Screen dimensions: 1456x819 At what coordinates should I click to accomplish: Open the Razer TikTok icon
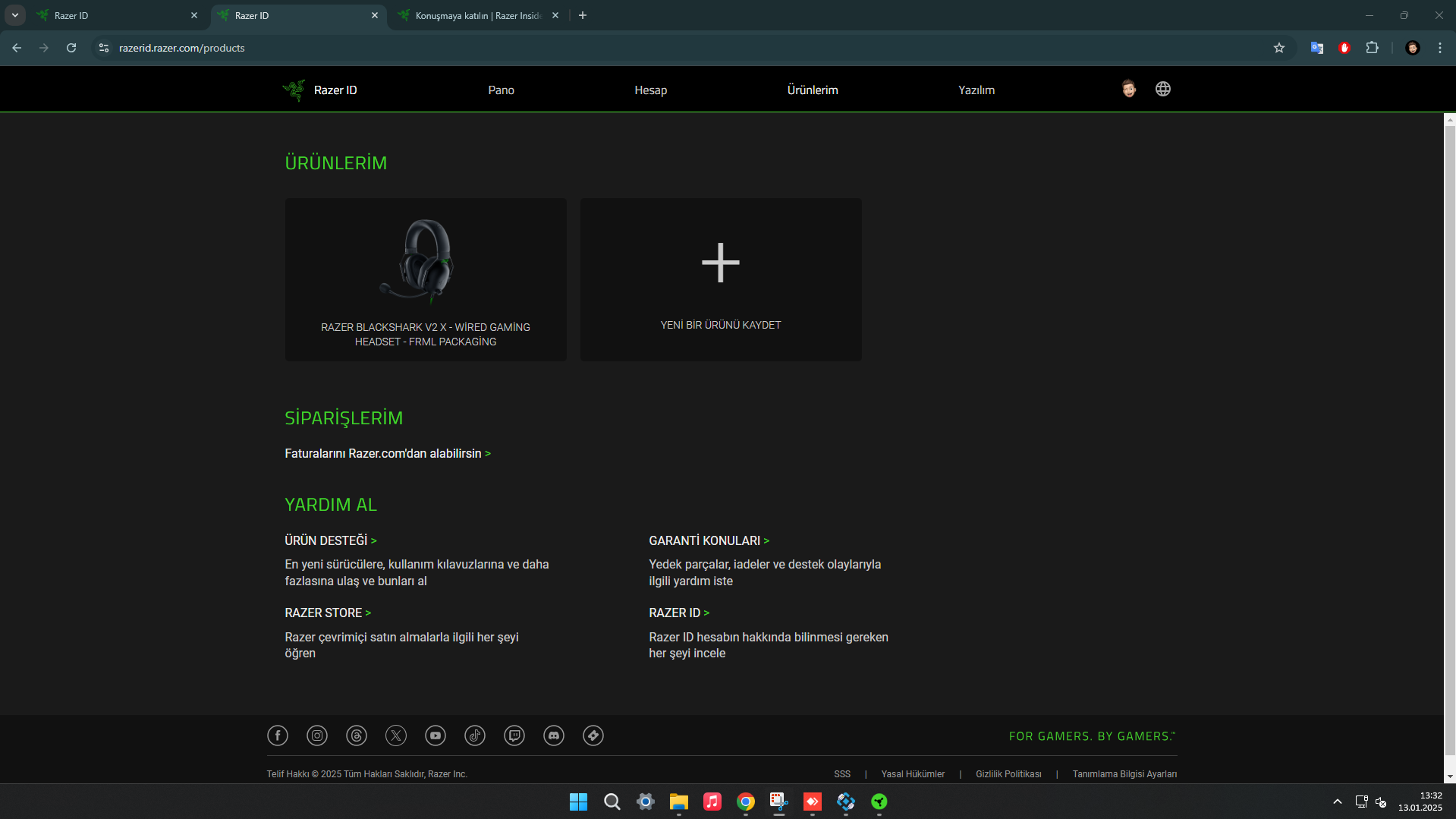click(475, 736)
